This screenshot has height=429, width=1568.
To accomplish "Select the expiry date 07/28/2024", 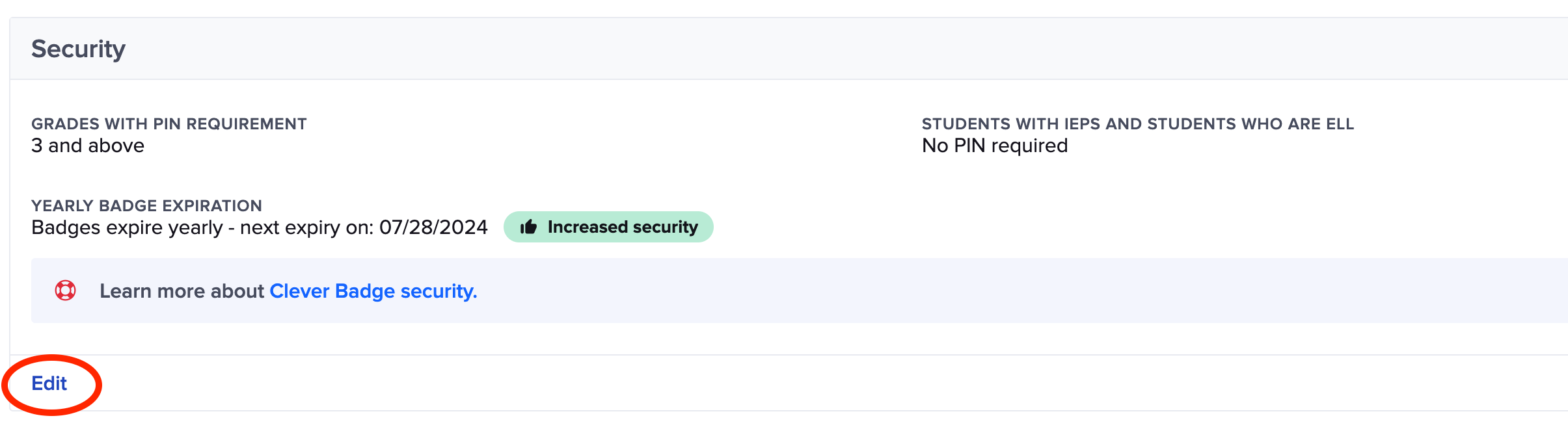I will coord(432,227).
